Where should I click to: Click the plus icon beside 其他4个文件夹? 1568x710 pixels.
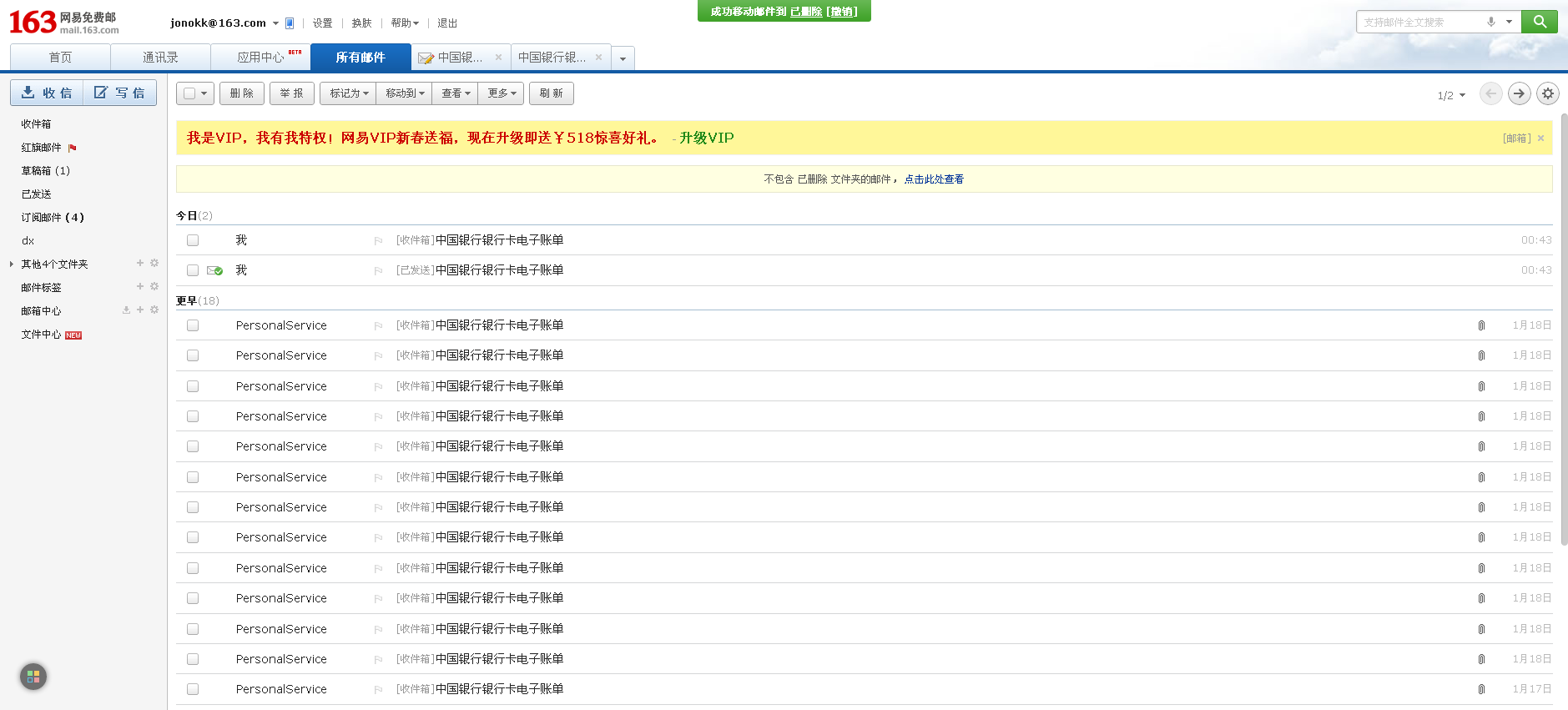140,263
